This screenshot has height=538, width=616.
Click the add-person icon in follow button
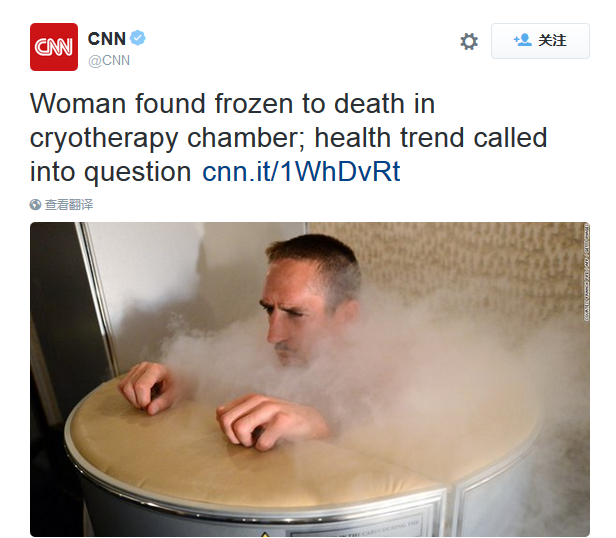[522, 40]
